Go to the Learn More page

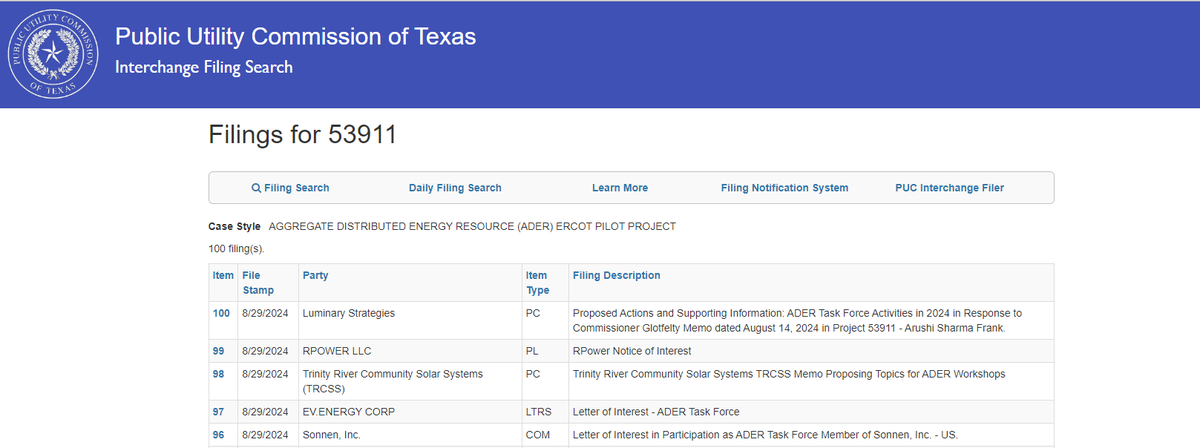click(620, 188)
